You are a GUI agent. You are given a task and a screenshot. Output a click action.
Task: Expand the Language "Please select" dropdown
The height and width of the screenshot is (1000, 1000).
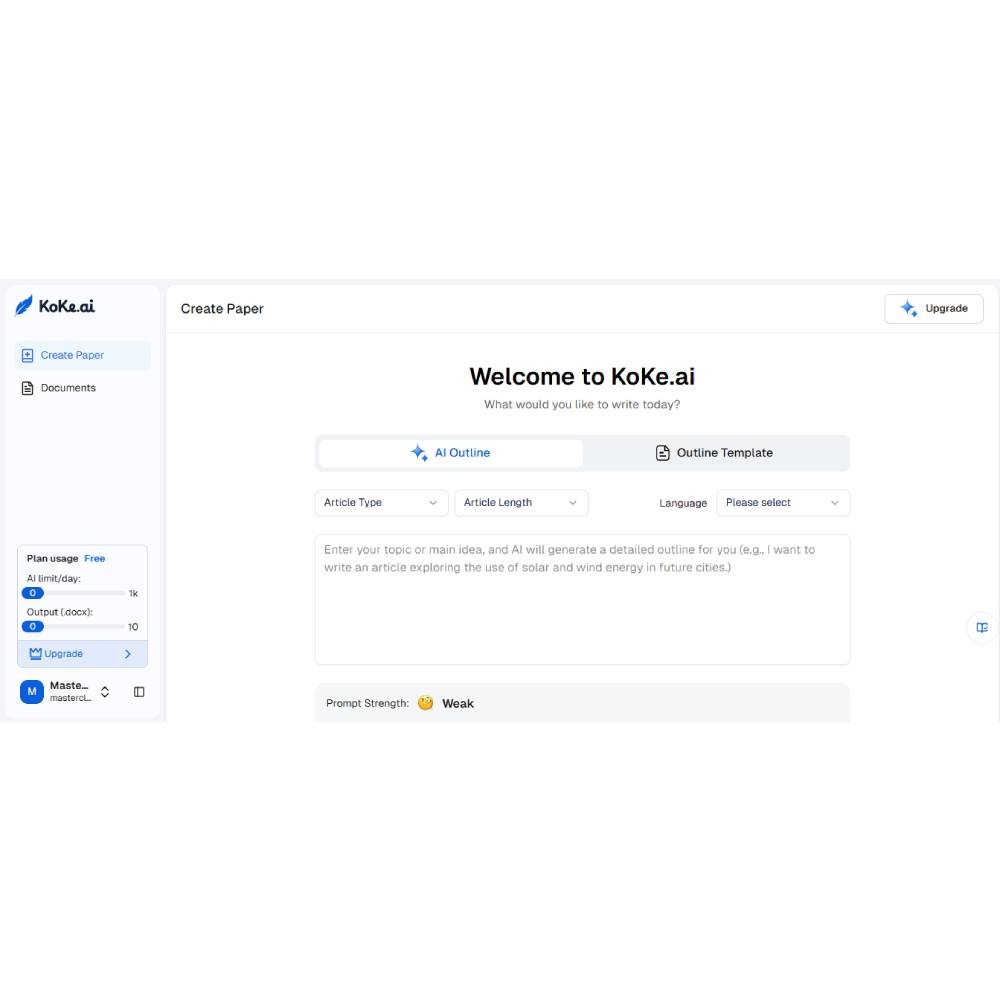point(783,503)
